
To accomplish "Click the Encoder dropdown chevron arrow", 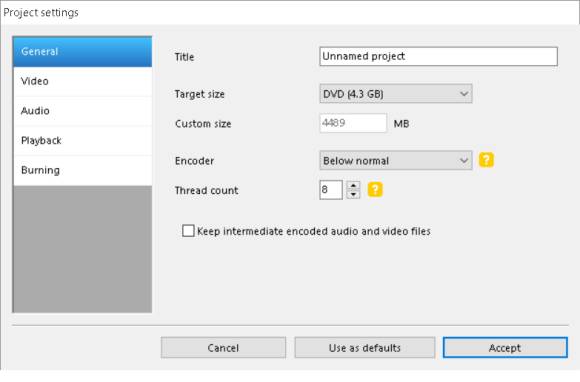I will tap(464, 160).
